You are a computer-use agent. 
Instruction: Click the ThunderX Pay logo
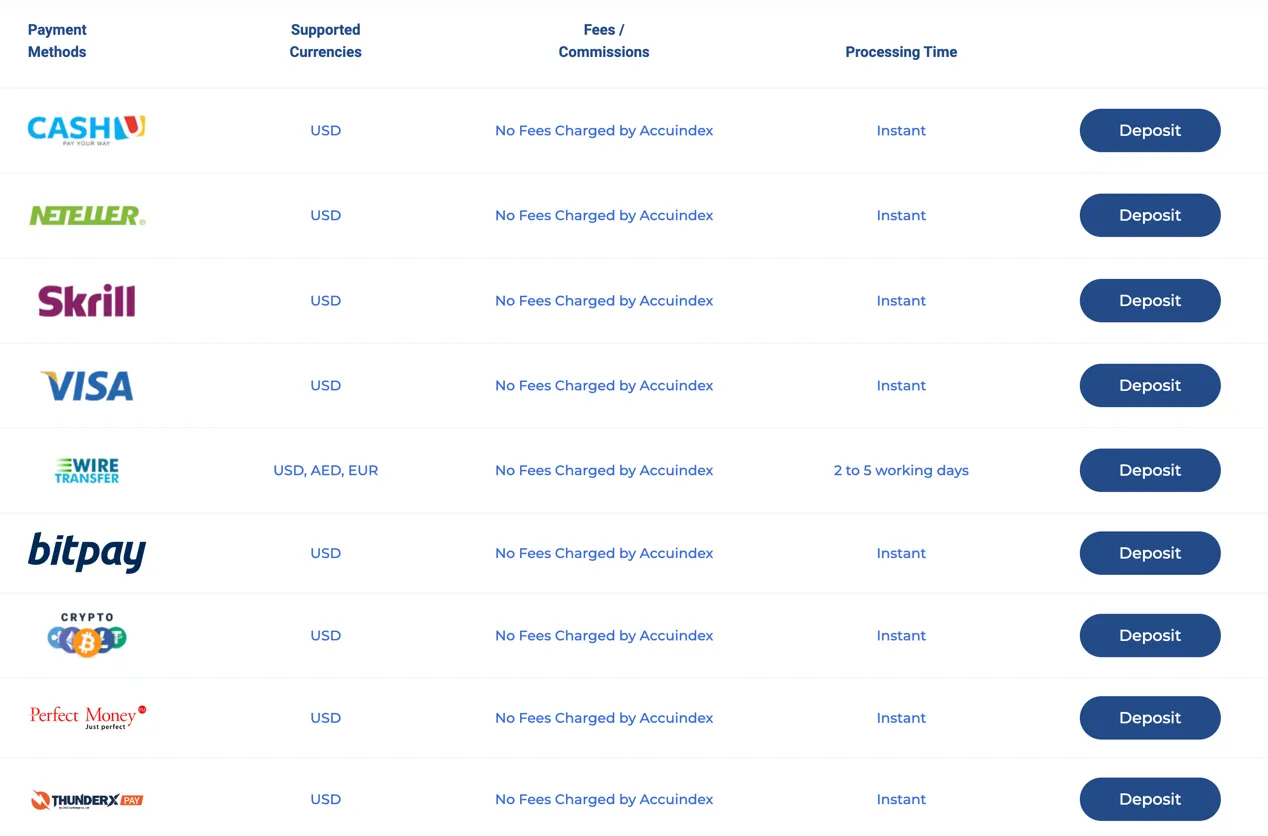coord(87,800)
